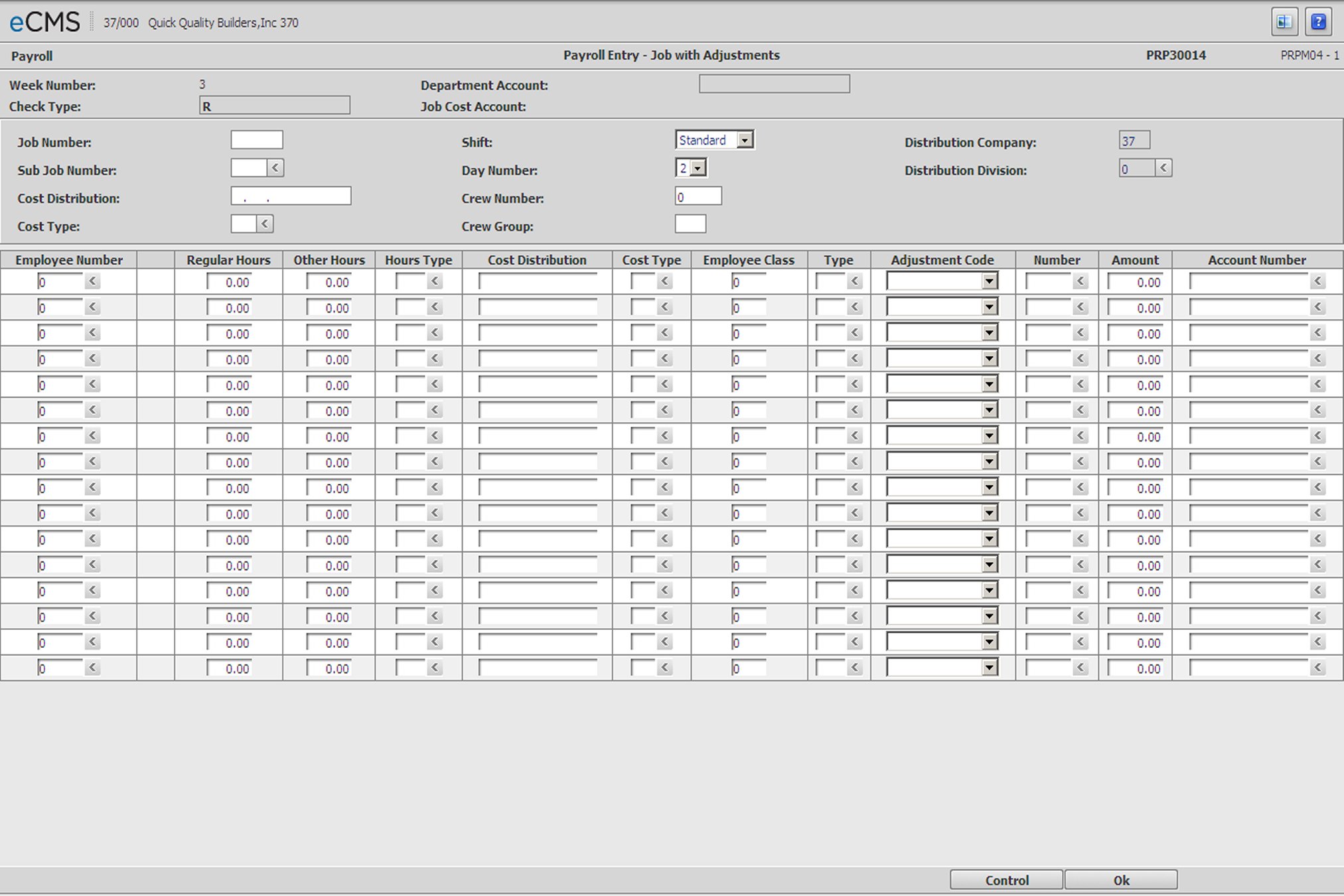Click the Employee Number column header
Screen dimensions: 1344x896
coord(69,260)
